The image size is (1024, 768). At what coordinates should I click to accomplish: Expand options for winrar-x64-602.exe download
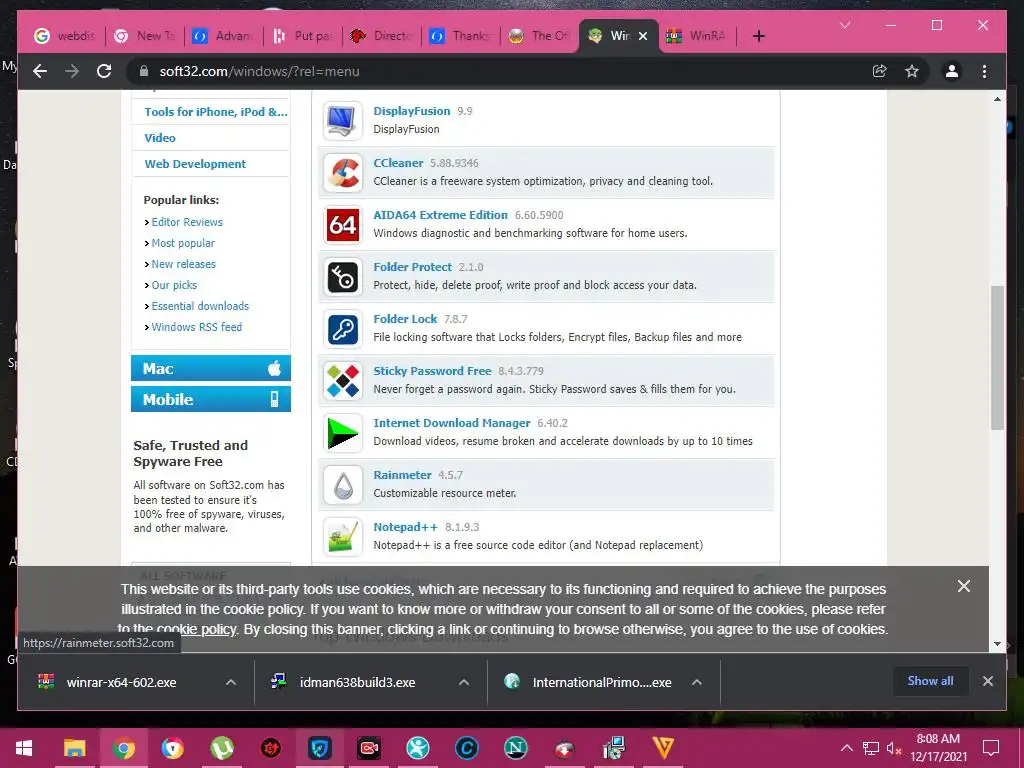click(x=231, y=682)
